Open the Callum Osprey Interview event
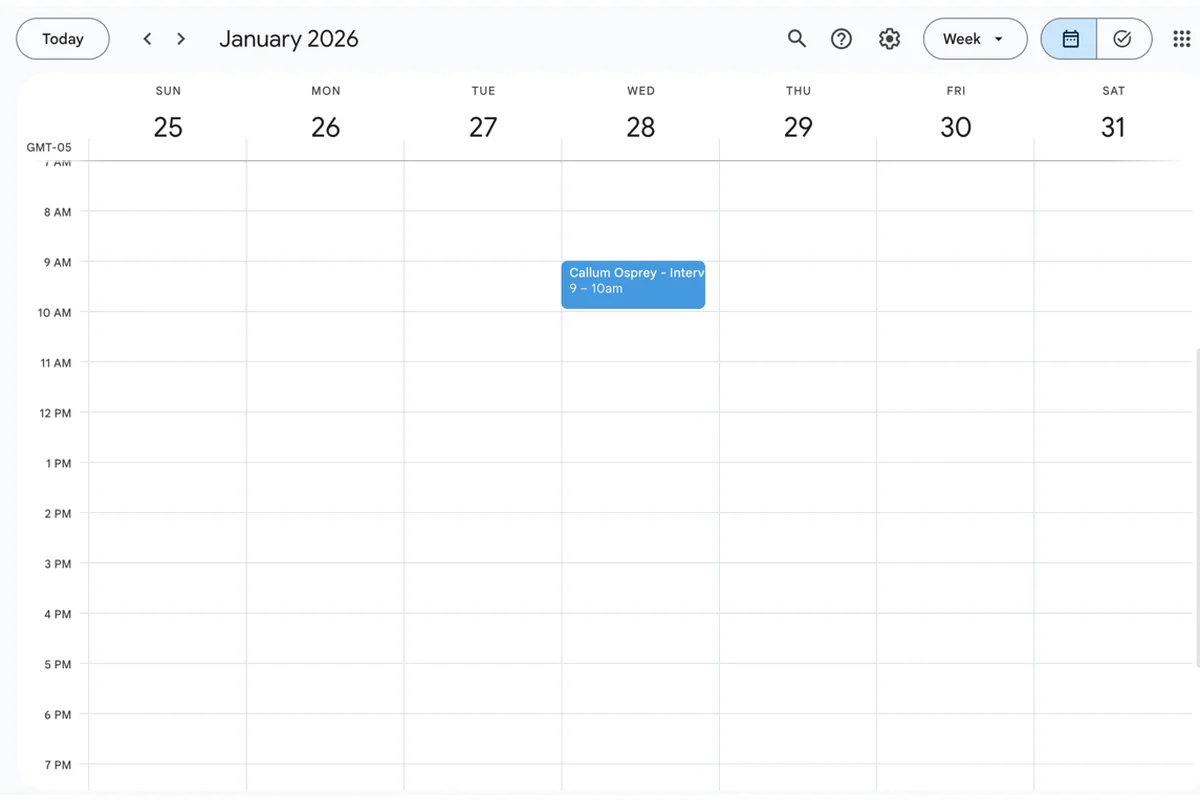This screenshot has width=1200, height=800. coord(633,284)
